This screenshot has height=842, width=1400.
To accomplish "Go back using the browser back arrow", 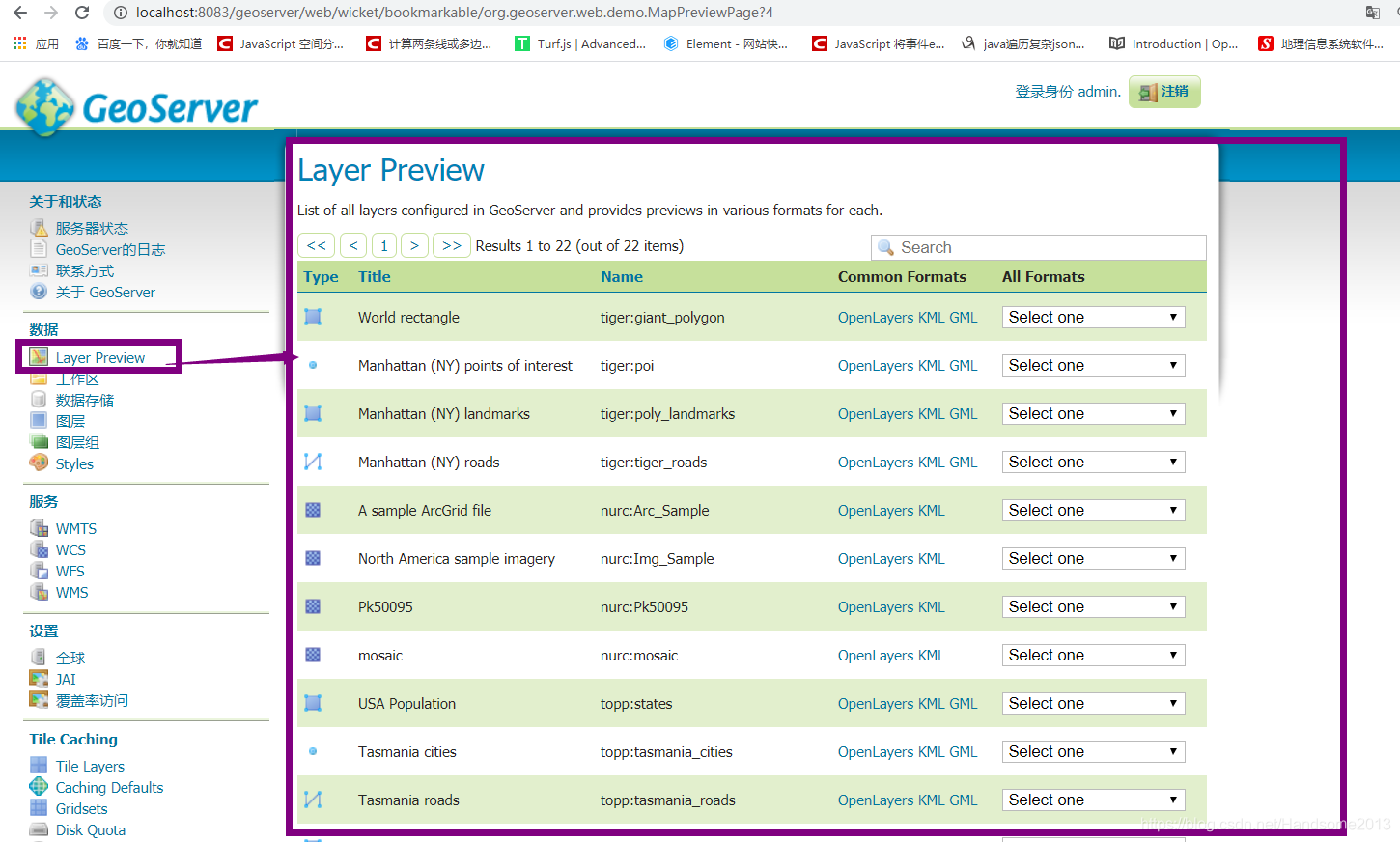I will 20,13.
